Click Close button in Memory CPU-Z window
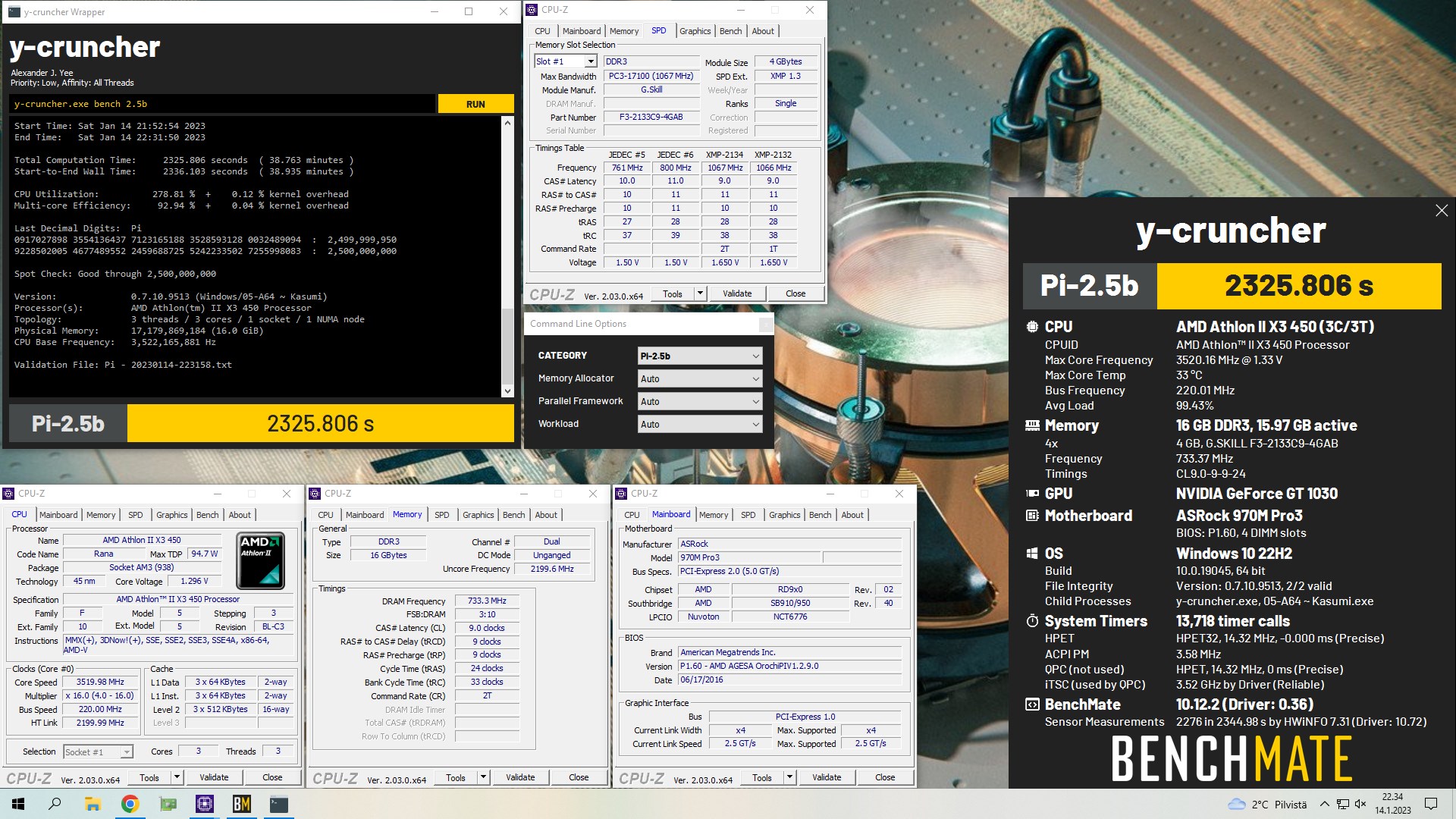This screenshot has height=819, width=1456. point(579,777)
